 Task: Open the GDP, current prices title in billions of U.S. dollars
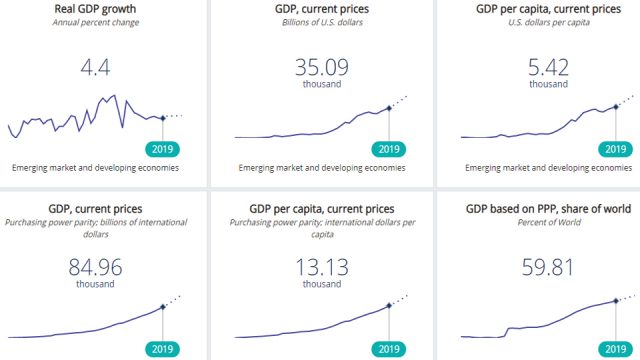coord(322,9)
